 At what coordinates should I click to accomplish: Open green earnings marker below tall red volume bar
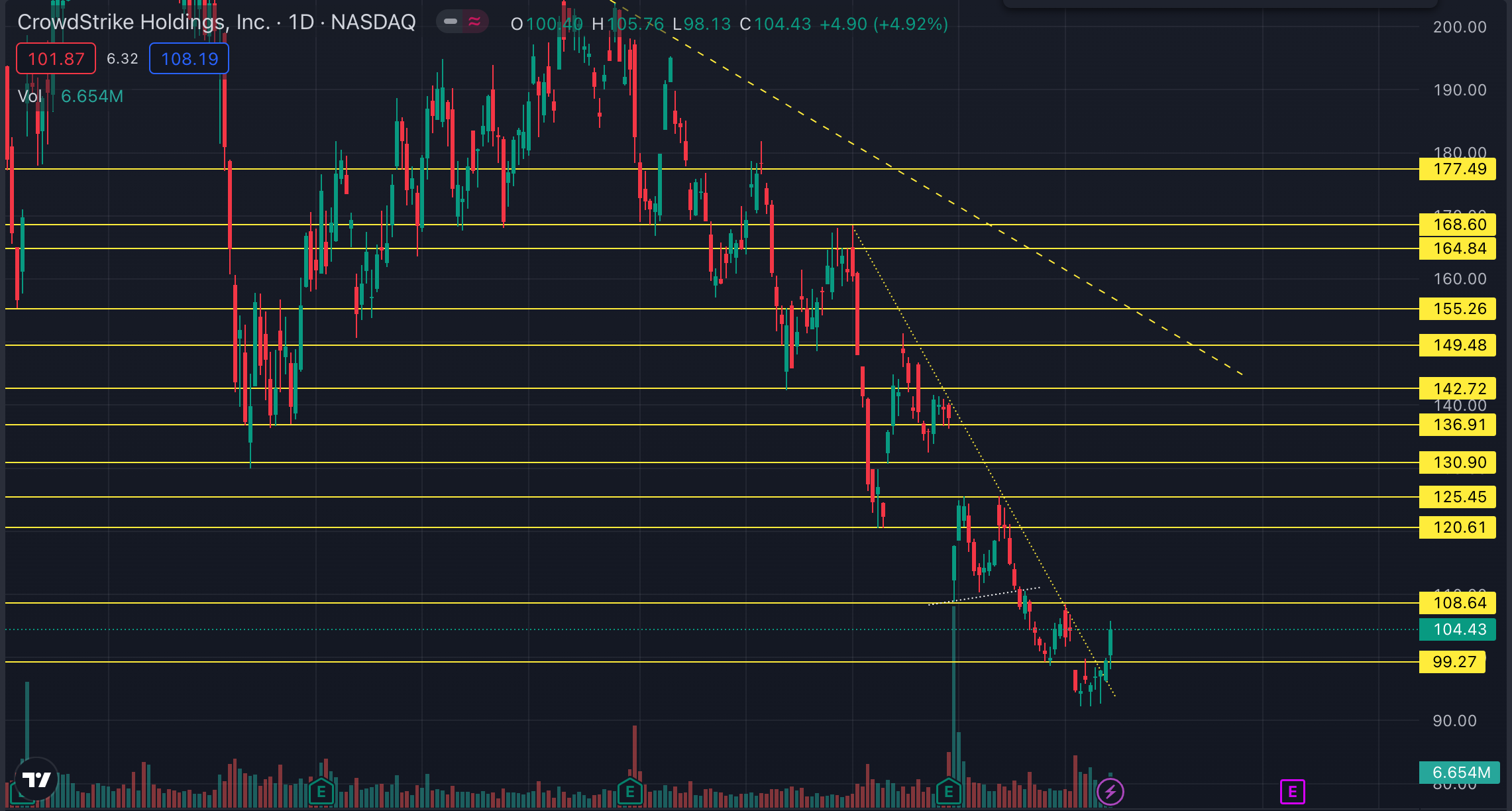(630, 791)
